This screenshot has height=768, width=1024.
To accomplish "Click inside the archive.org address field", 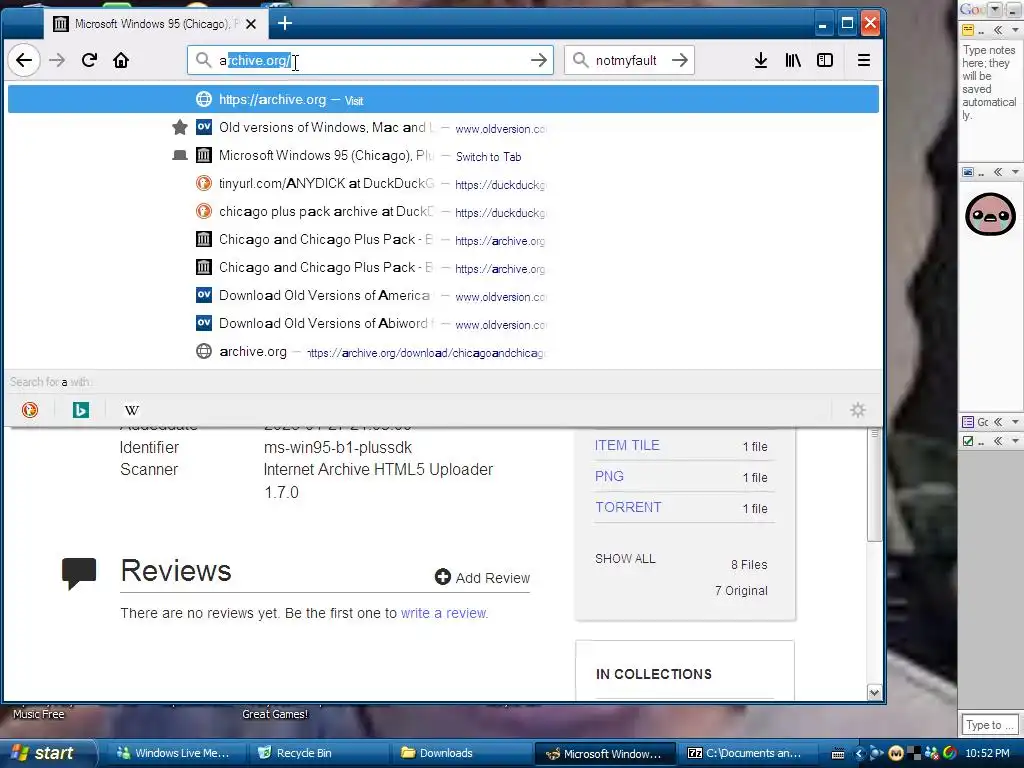I will [370, 60].
